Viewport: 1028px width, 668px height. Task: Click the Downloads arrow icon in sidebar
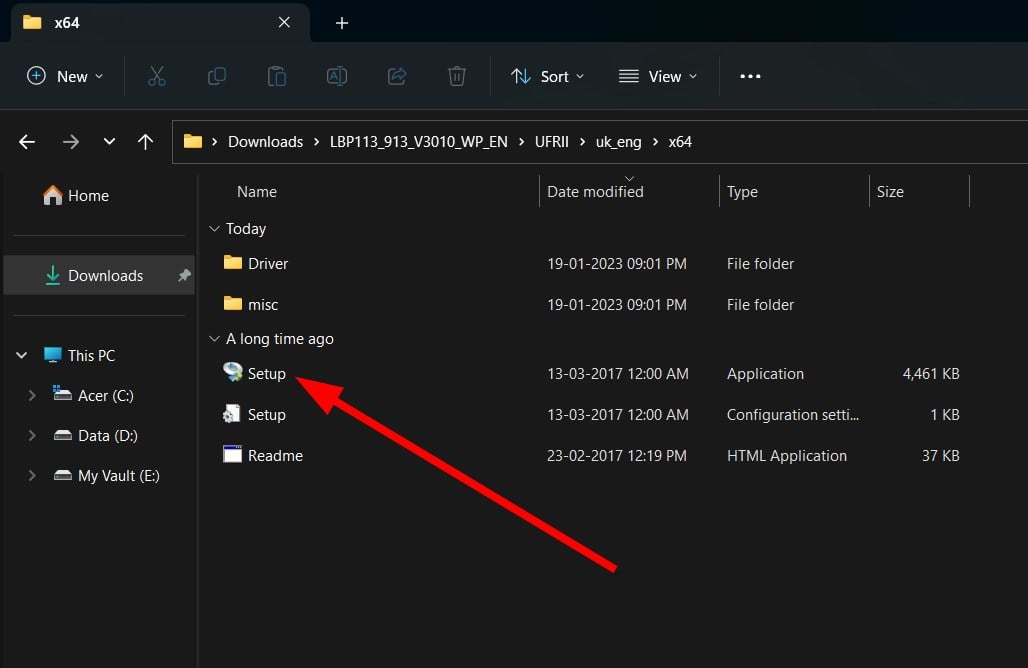coord(52,275)
